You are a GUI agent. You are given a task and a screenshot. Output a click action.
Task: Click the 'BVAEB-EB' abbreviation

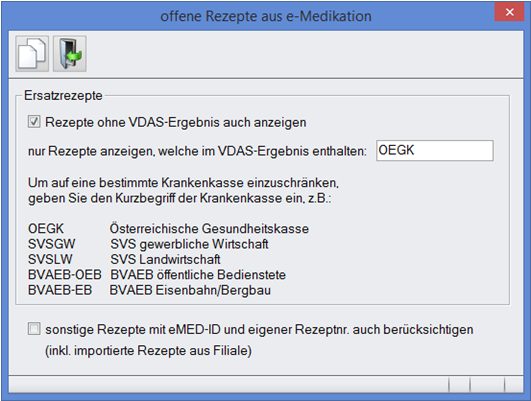click(60, 290)
